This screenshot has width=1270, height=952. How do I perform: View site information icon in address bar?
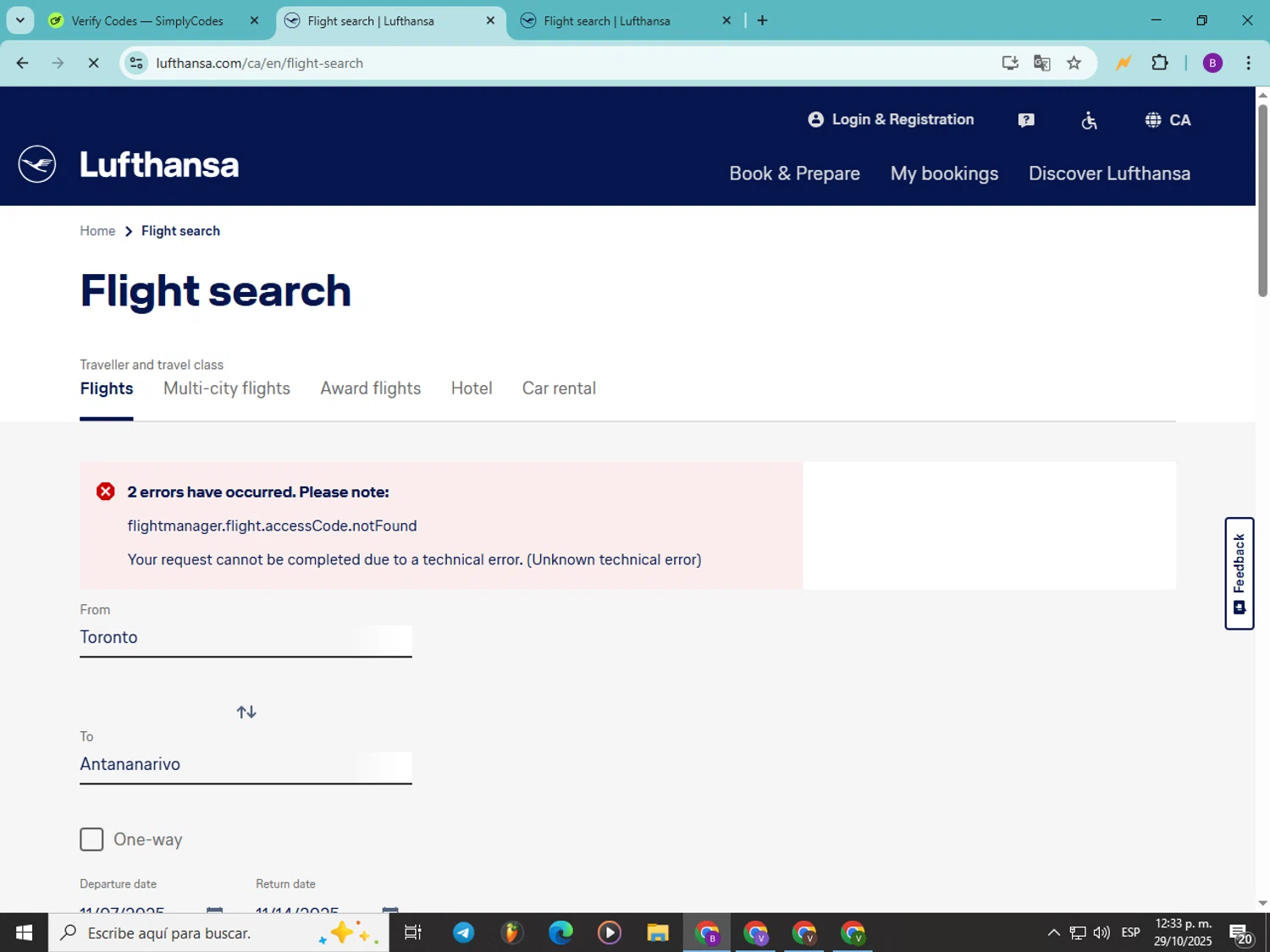point(136,63)
